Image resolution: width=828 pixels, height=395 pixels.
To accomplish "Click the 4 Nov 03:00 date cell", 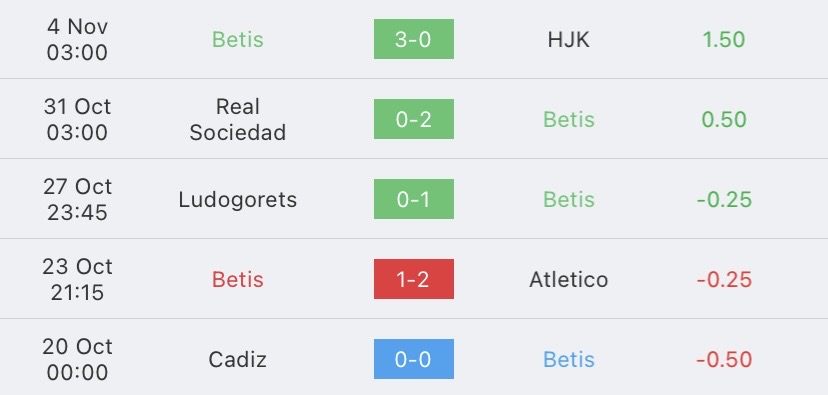I will 77,40.
